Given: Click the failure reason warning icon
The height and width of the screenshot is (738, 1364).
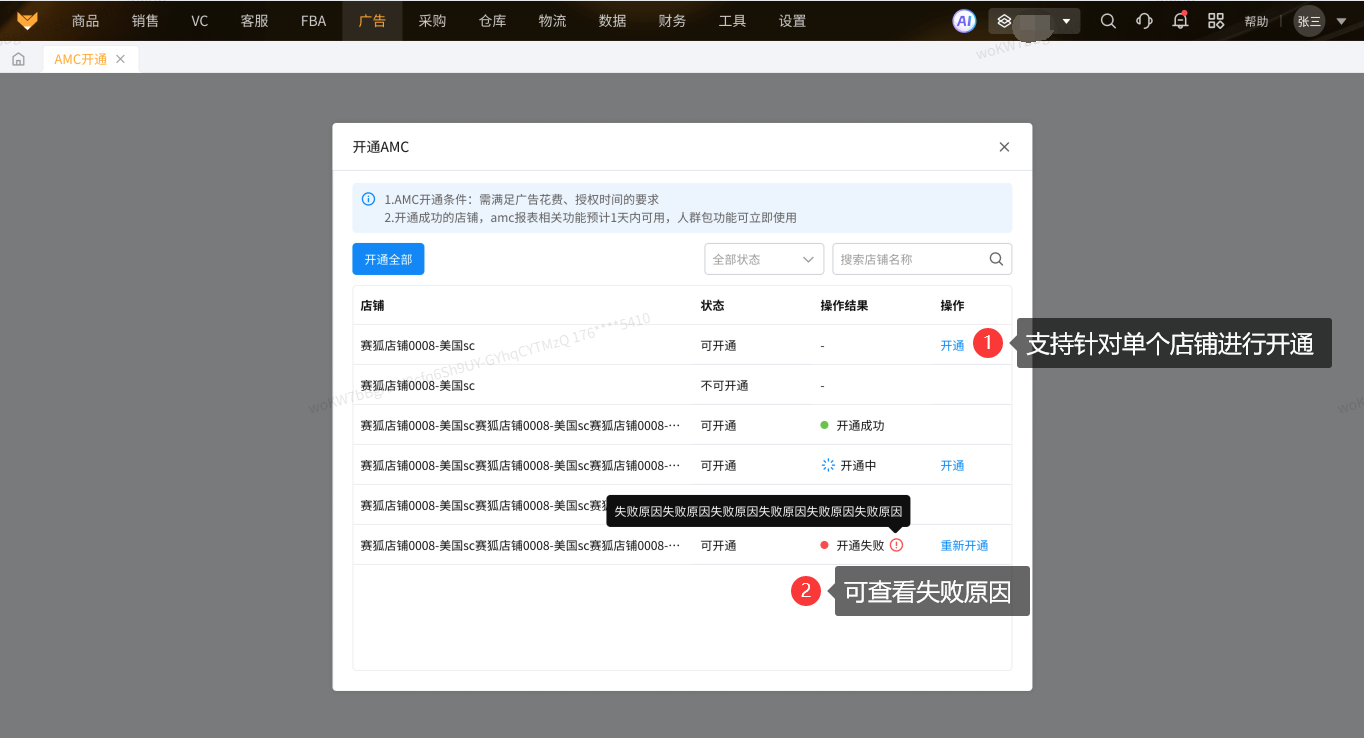Looking at the screenshot, I should 896,545.
